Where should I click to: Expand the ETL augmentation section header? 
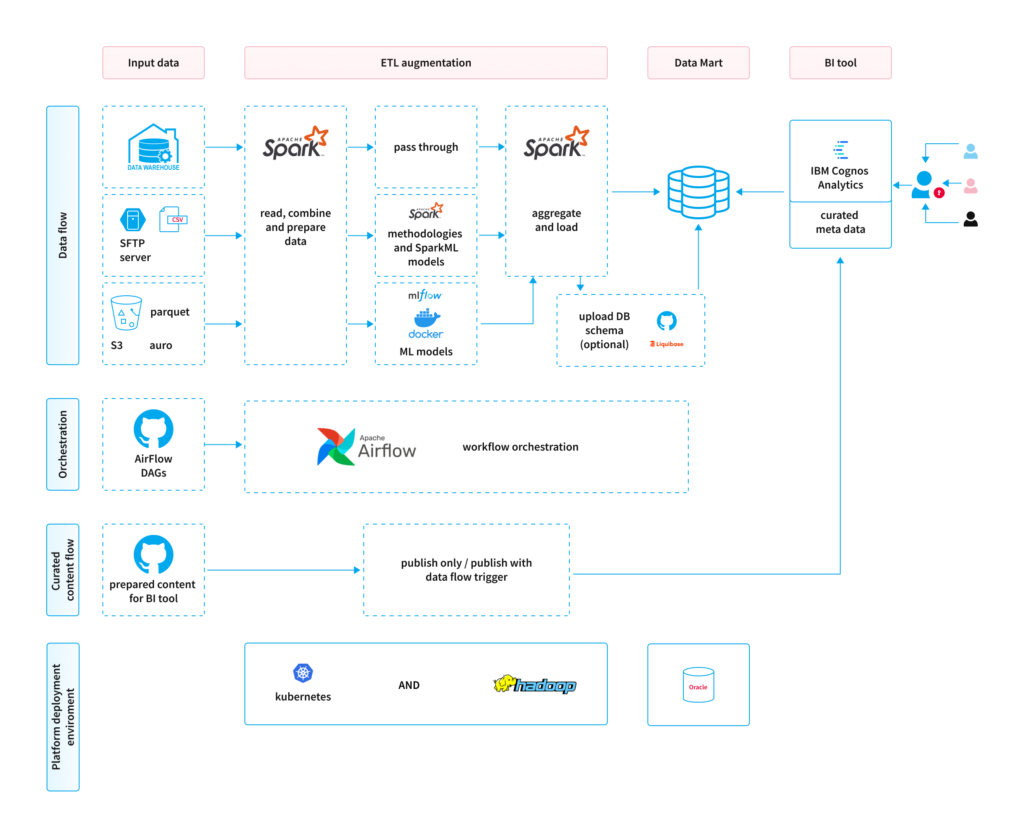pyautogui.click(x=426, y=62)
